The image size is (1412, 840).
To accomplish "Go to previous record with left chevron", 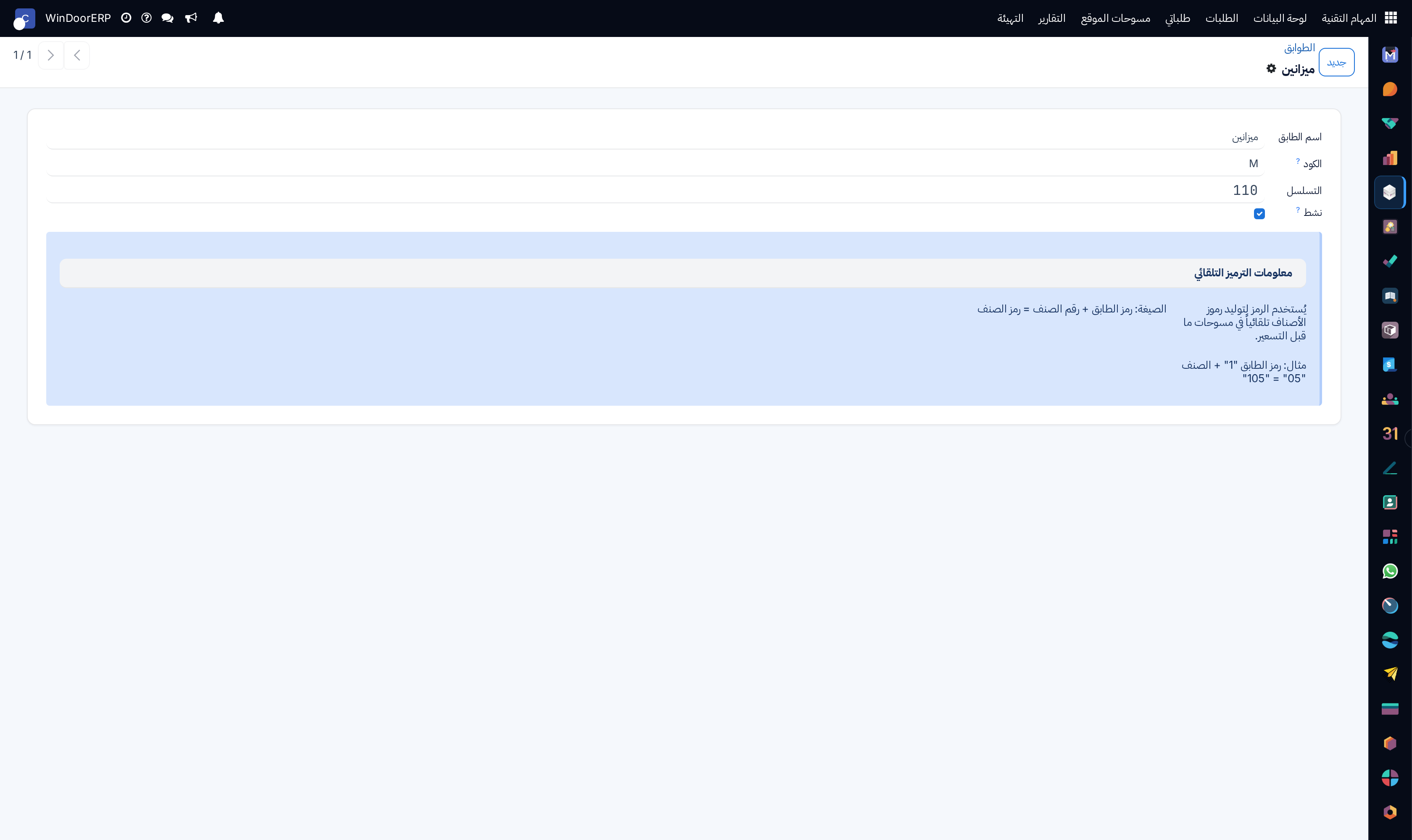I will click(77, 55).
